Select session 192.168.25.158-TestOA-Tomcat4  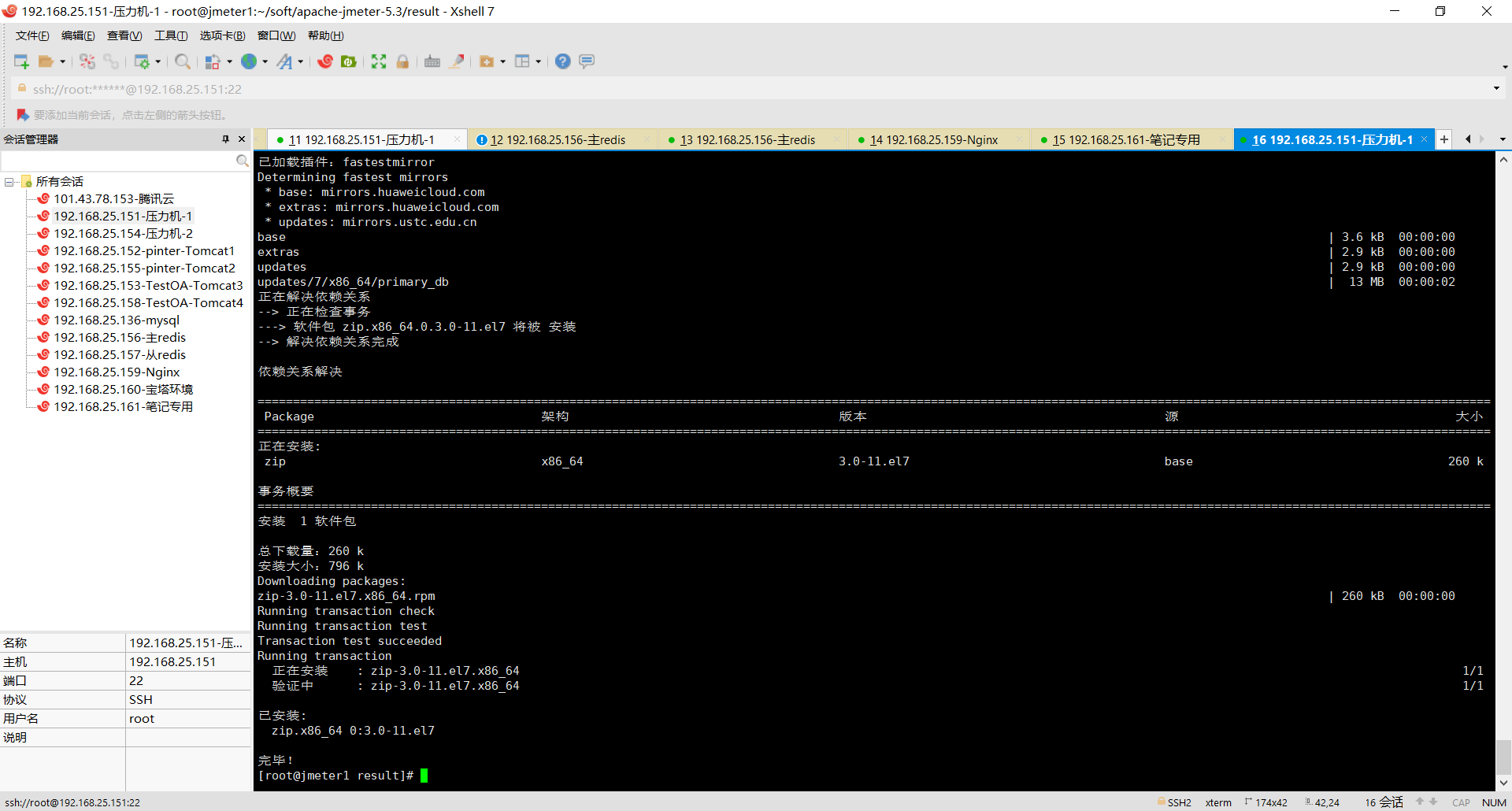148,303
